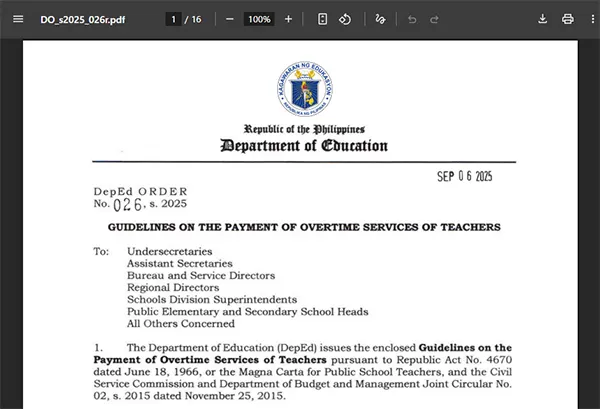Image resolution: width=600 pixels, height=409 pixels.
Task: Click 'Schools Division Superintendents' line
Action: click(212, 300)
